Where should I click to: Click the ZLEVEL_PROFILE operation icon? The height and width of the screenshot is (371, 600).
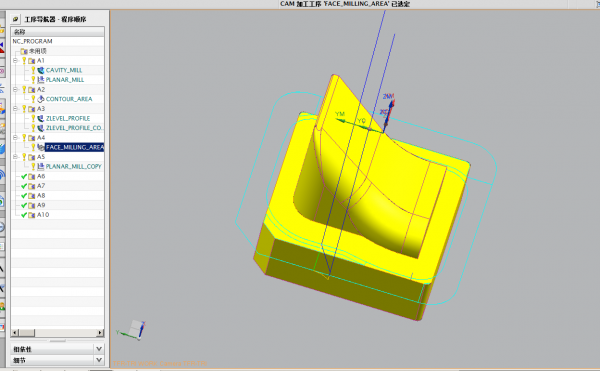[41, 119]
